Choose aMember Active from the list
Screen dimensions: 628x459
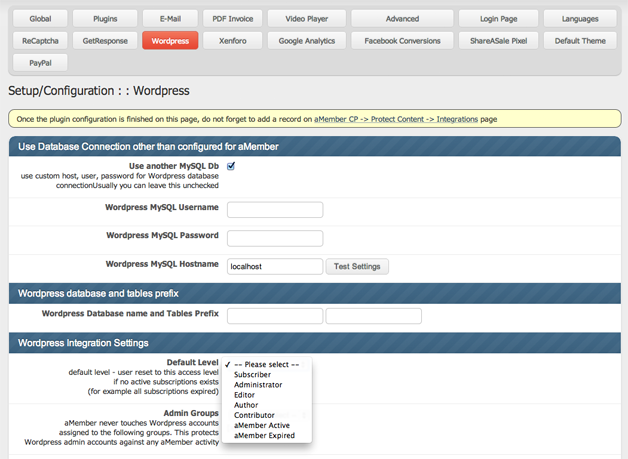[x=267, y=425]
